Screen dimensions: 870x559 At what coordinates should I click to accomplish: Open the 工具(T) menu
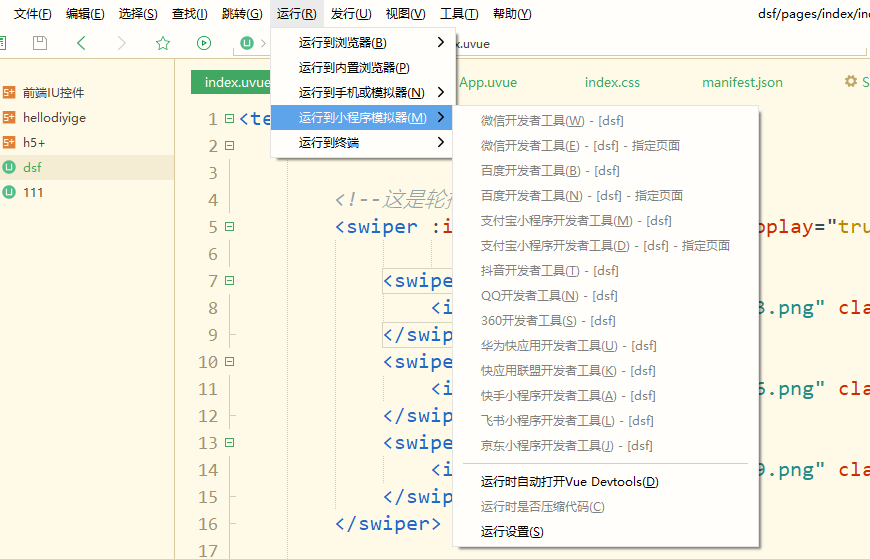tap(459, 14)
